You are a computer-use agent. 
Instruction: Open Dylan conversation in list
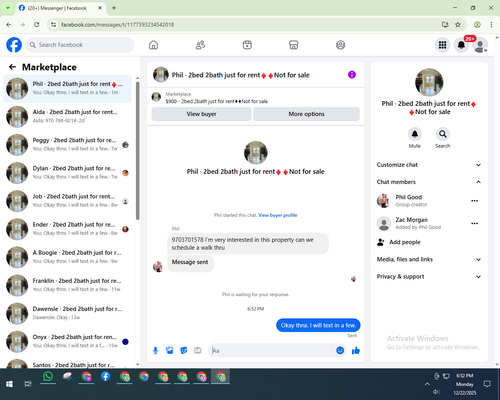pyautogui.click(x=67, y=173)
